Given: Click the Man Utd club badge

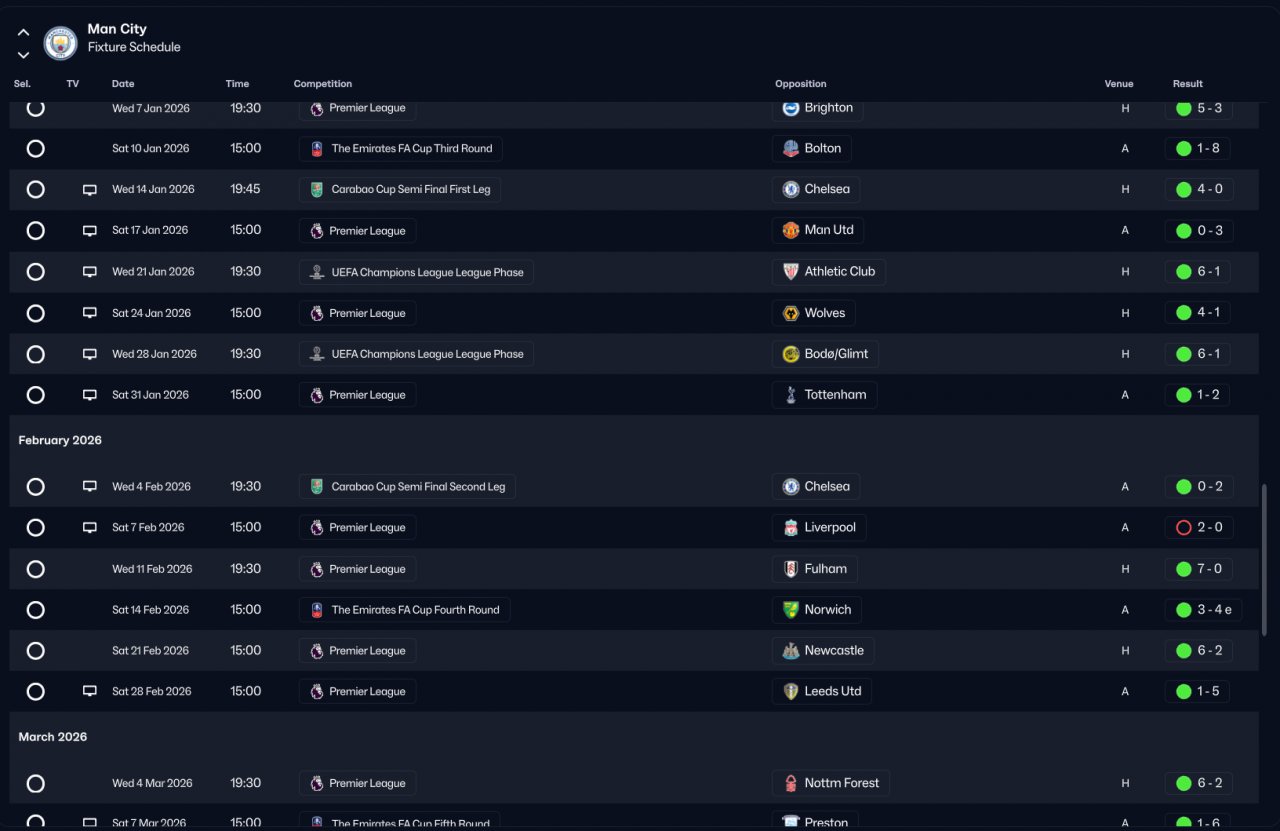Looking at the screenshot, I should click(791, 230).
